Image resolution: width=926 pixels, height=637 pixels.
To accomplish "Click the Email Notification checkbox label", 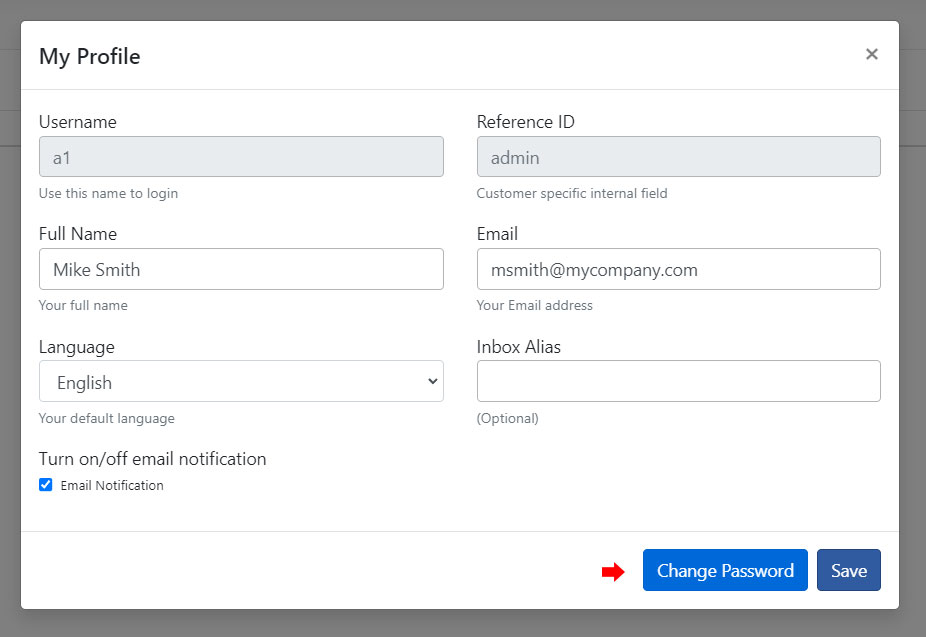I will (x=112, y=485).
